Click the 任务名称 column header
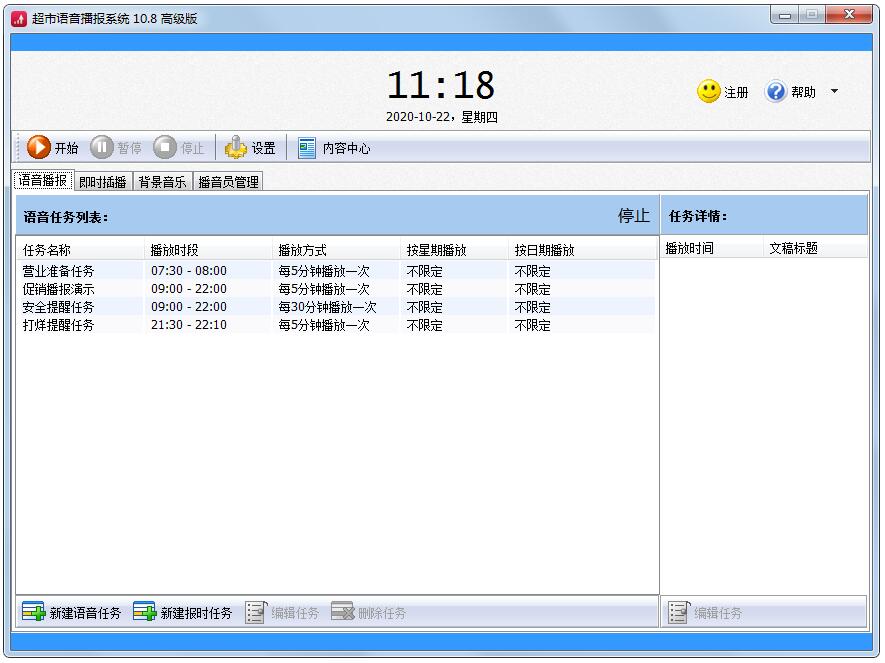Viewport: 885px width, 663px height. (x=81, y=249)
